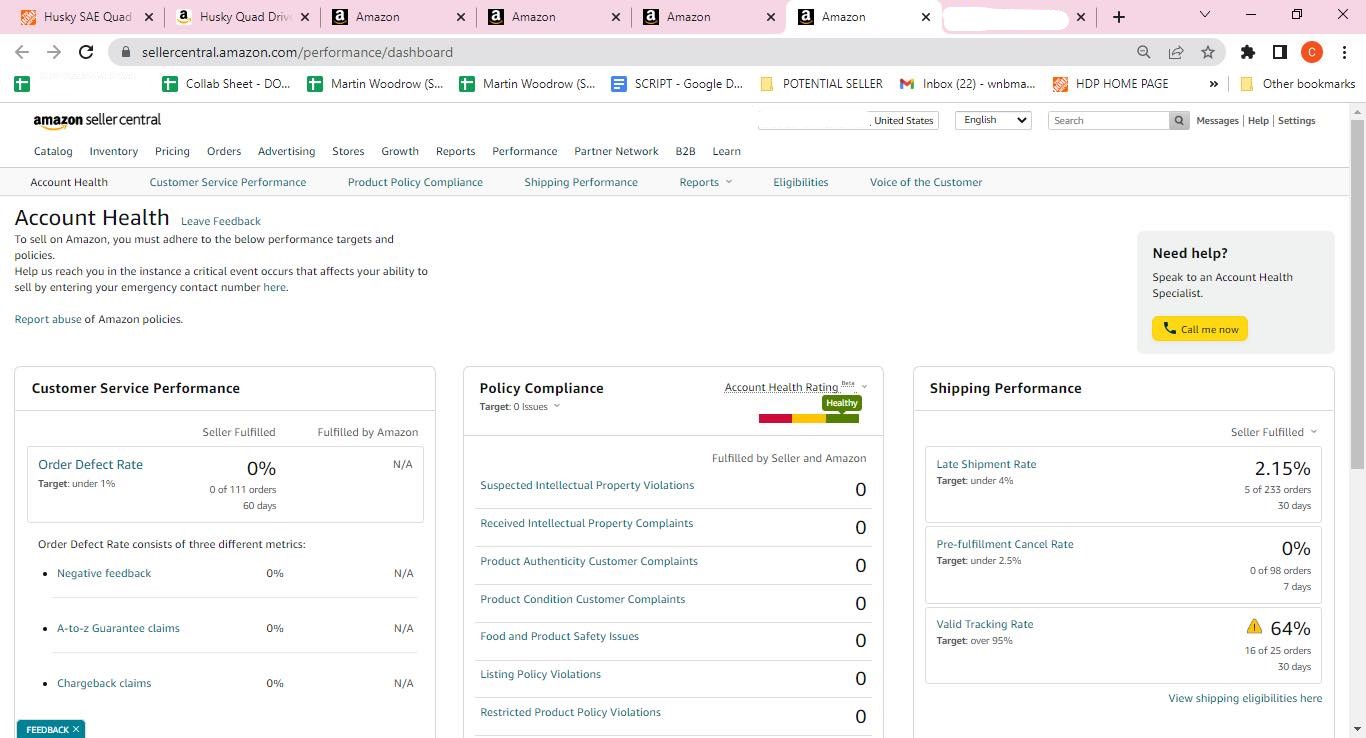Reload the page with the refresh icon
The width and height of the screenshot is (1366, 738).
click(86, 52)
